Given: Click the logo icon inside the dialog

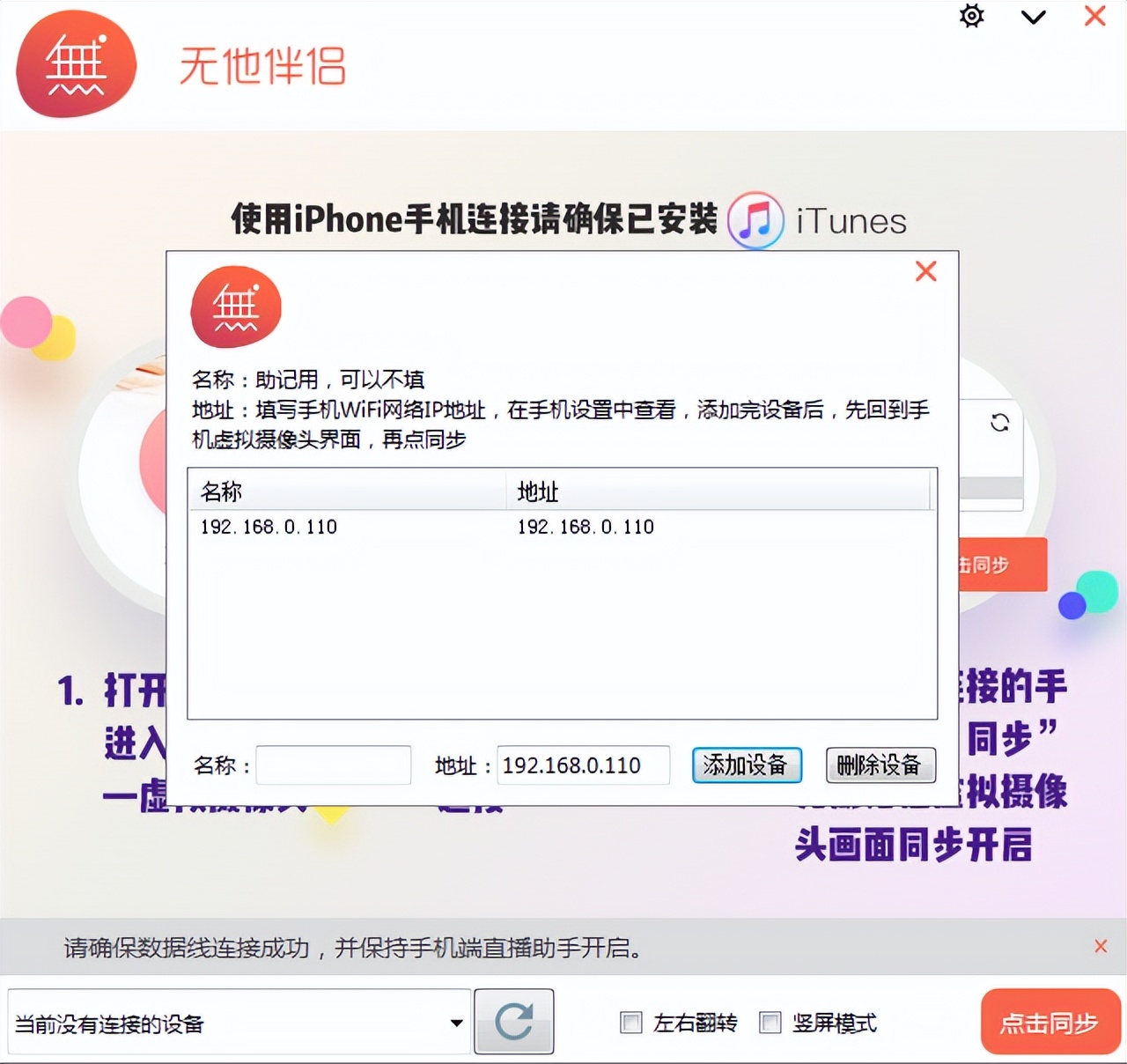Looking at the screenshot, I should (234, 307).
